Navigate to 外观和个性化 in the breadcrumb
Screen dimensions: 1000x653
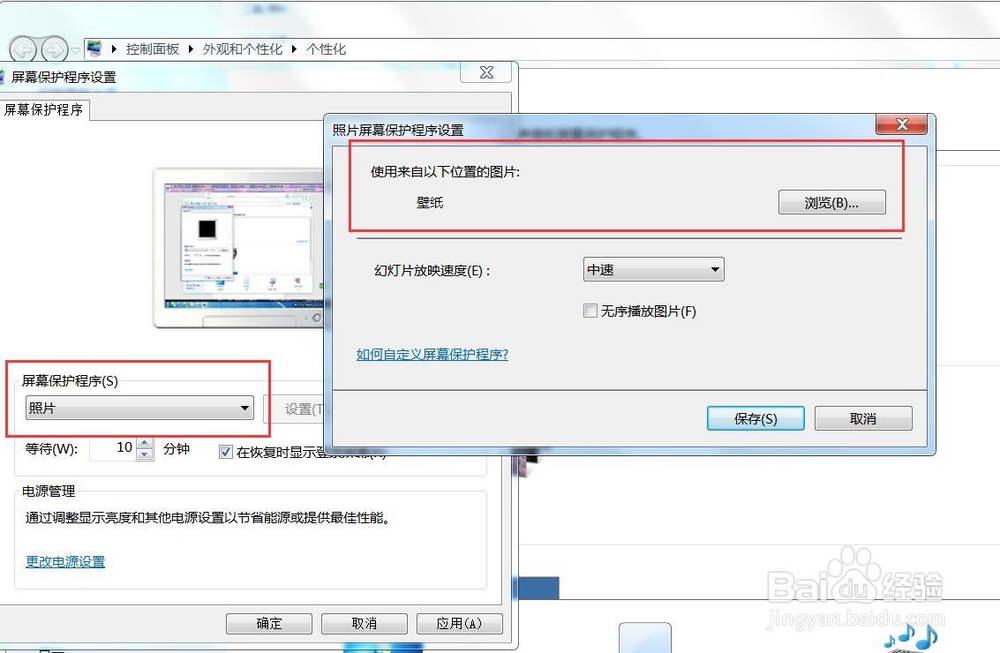pos(242,47)
